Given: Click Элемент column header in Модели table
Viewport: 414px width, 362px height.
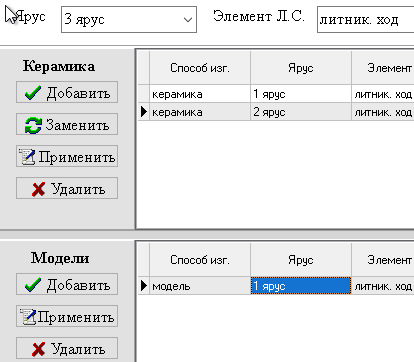Looking at the screenshot, I should click(383, 260).
